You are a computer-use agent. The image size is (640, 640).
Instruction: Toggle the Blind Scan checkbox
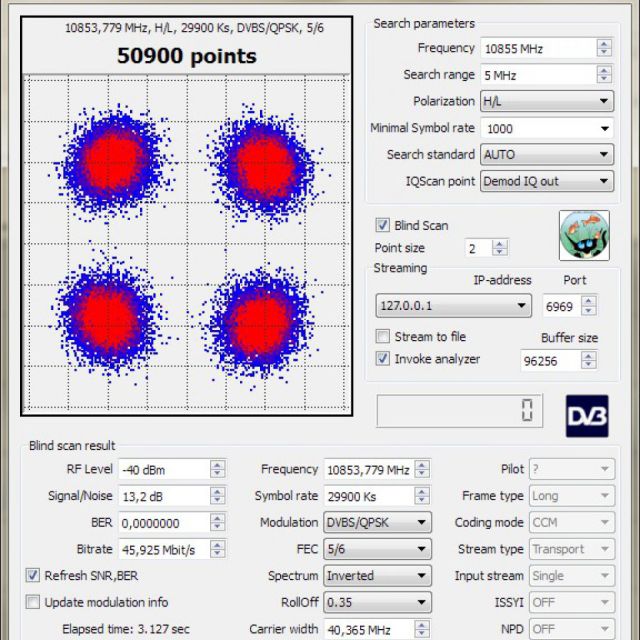(382, 225)
